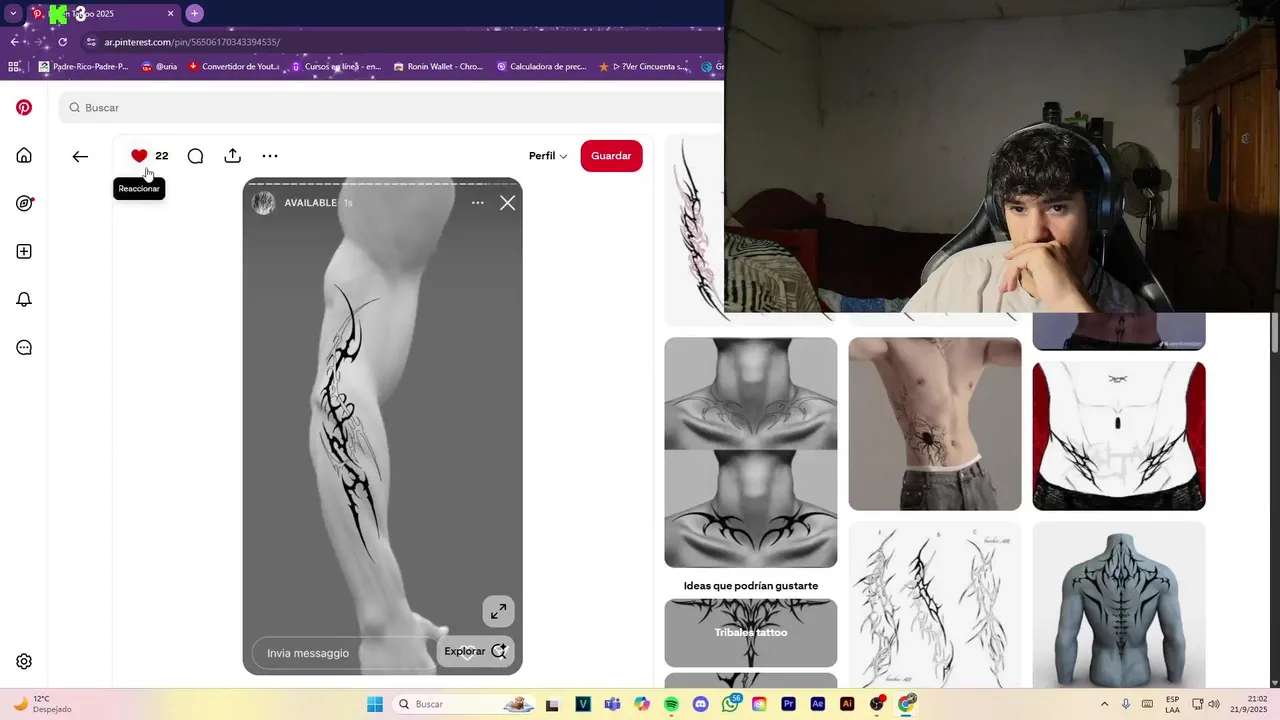Share the pin with the upload arrow

232,155
